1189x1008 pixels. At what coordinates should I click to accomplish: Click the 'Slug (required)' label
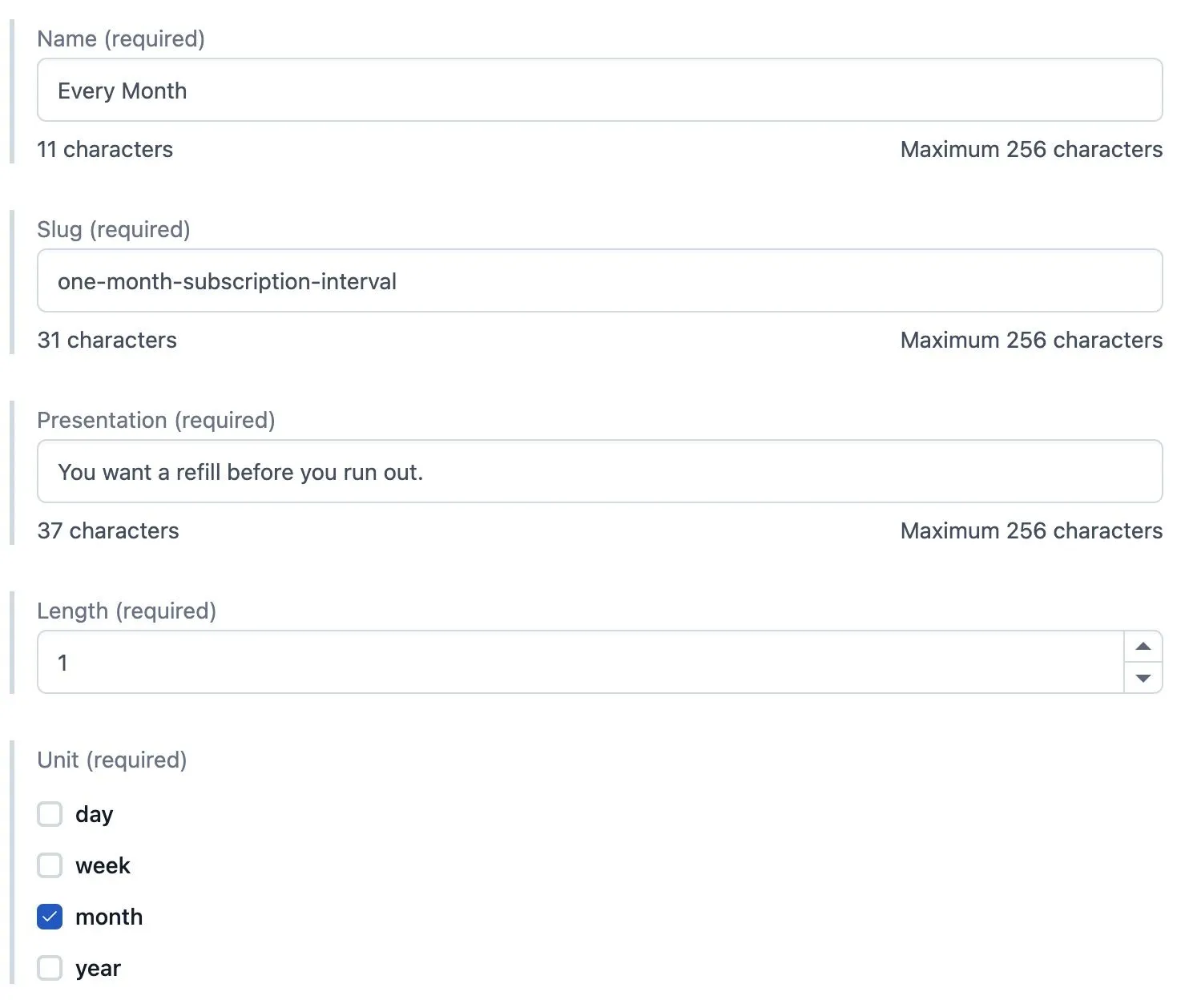pyautogui.click(x=114, y=229)
